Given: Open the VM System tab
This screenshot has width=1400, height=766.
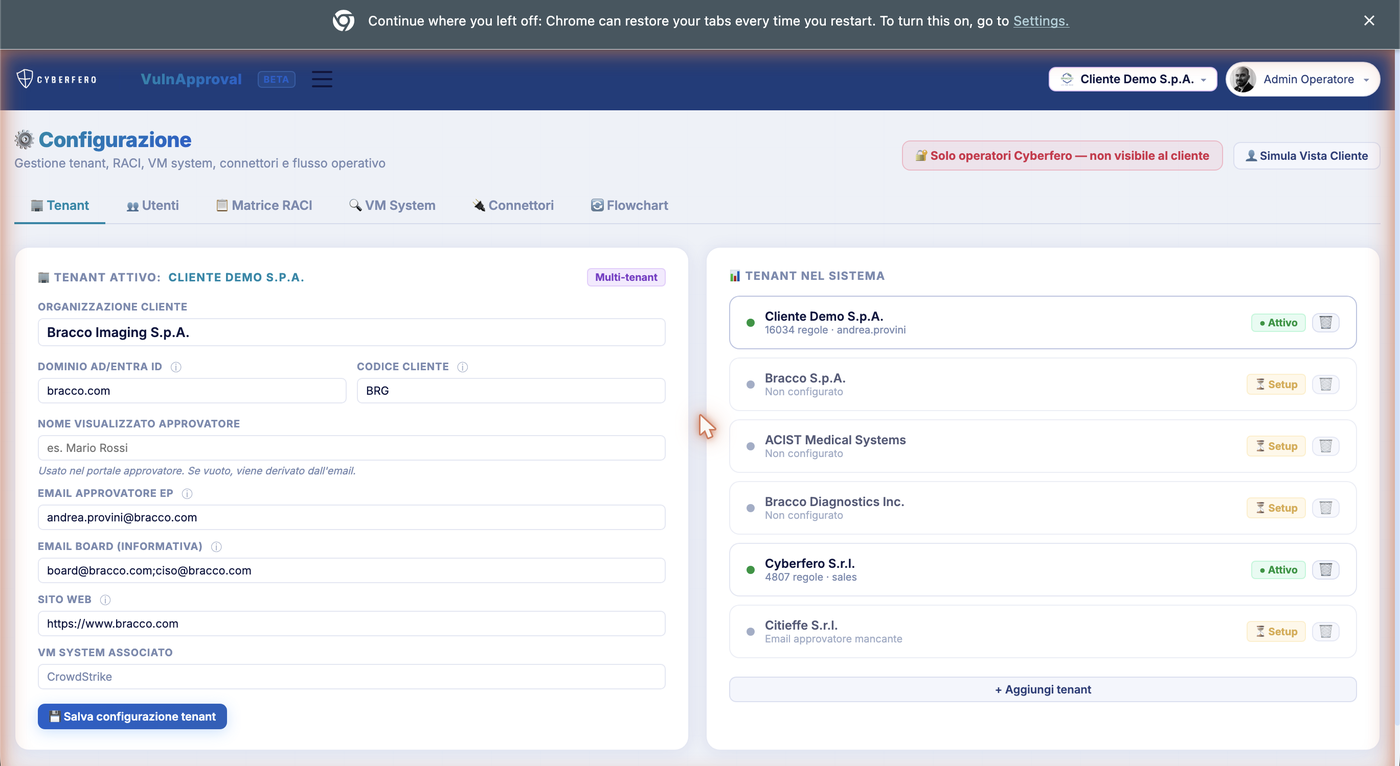Looking at the screenshot, I should point(392,205).
